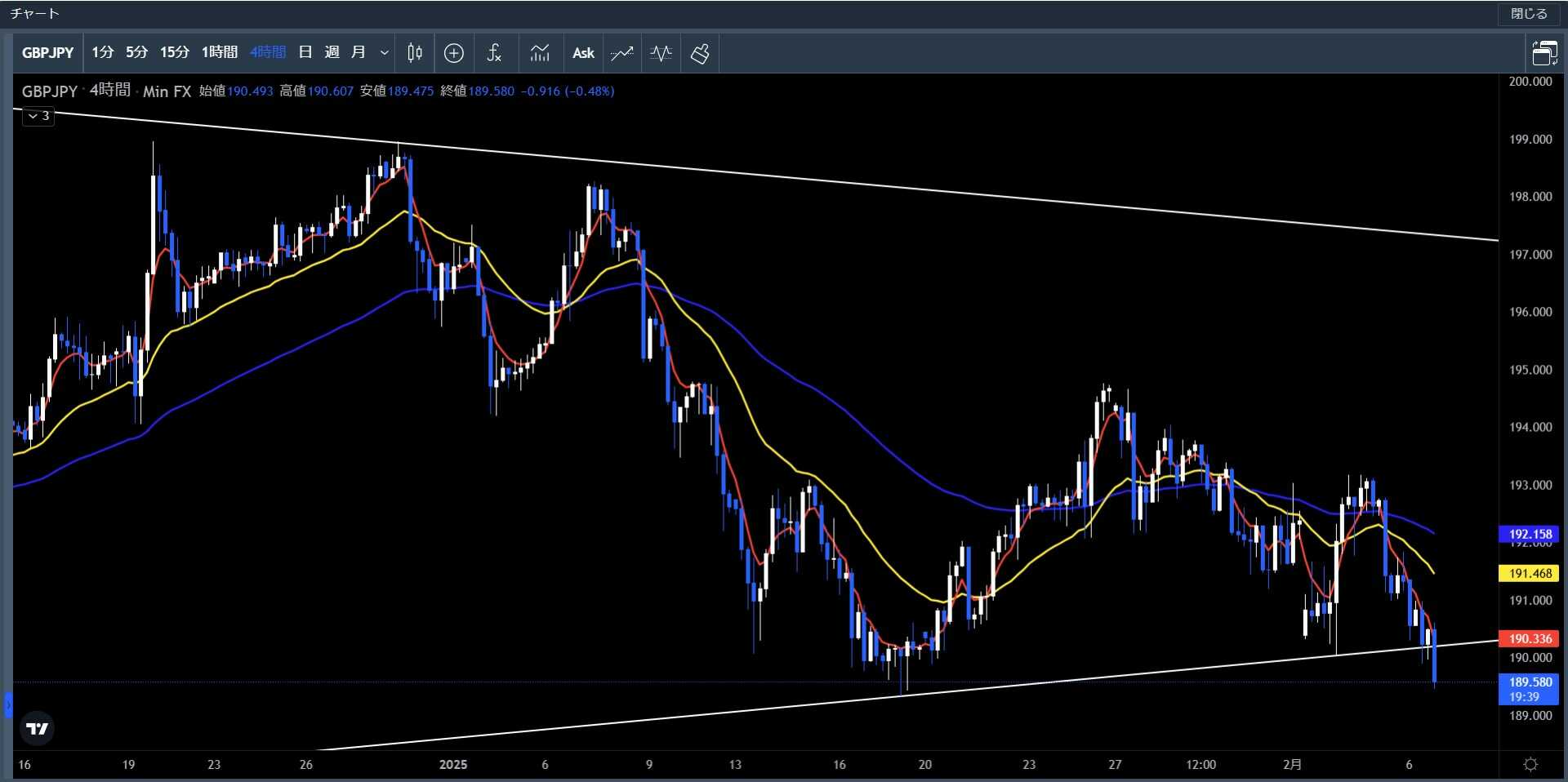Click the eraser clear drawings icon
This screenshot has height=782, width=1568.
700,53
